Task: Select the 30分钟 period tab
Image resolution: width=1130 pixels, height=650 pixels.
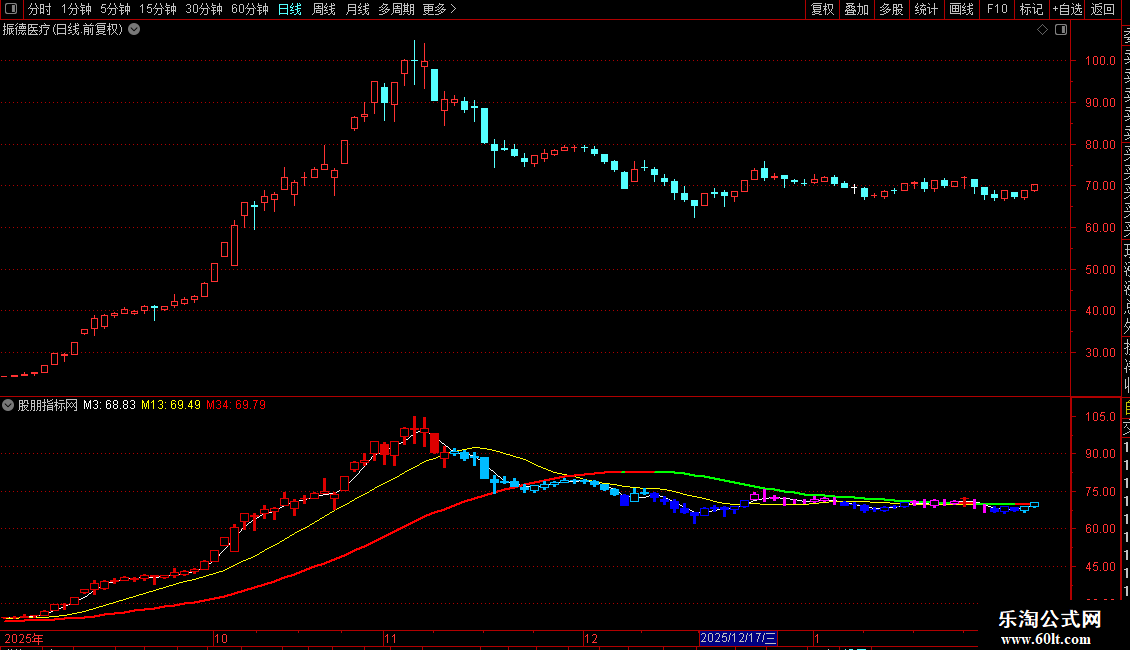Action: pyautogui.click(x=204, y=9)
